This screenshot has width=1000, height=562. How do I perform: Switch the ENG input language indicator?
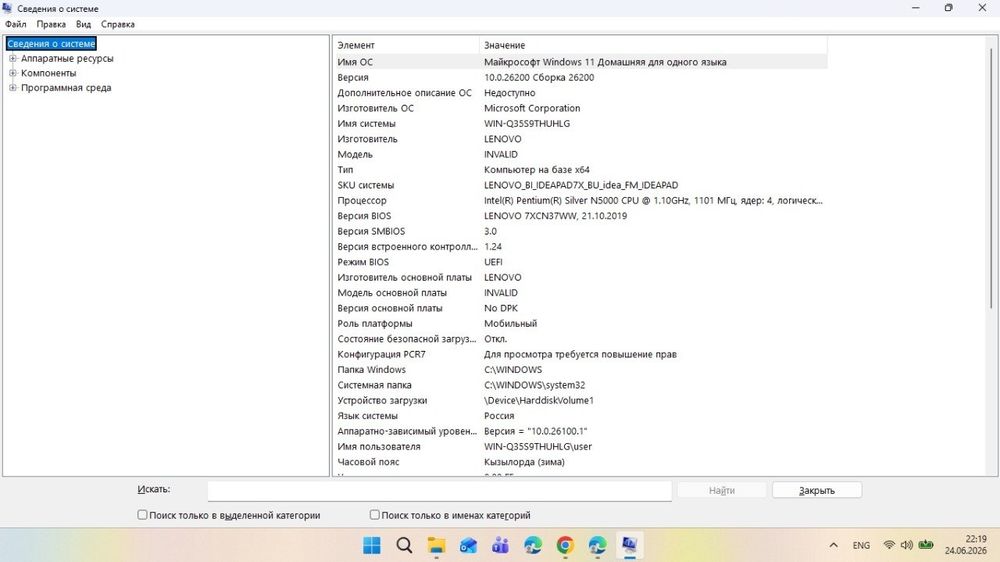tap(861, 545)
